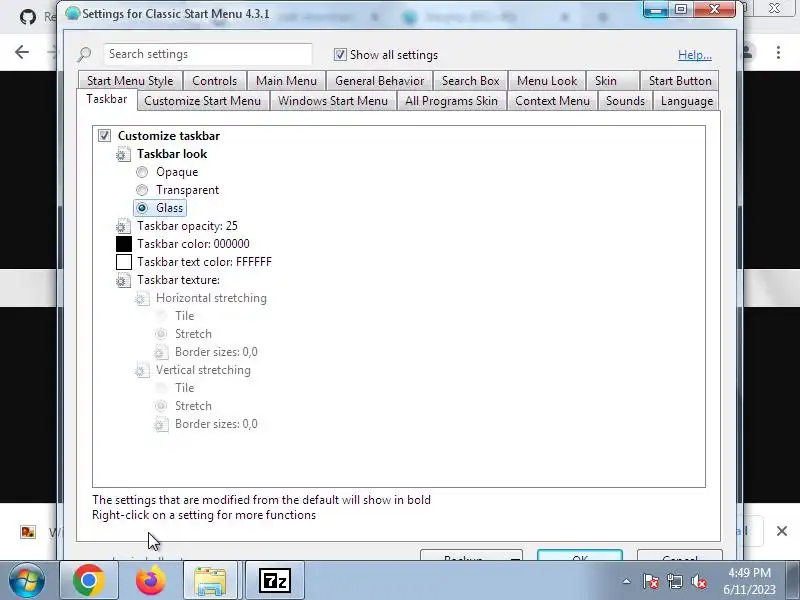Viewport: 800px width, 600px height.
Task: Select the Taskbar tab
Action: pos(107,99)
